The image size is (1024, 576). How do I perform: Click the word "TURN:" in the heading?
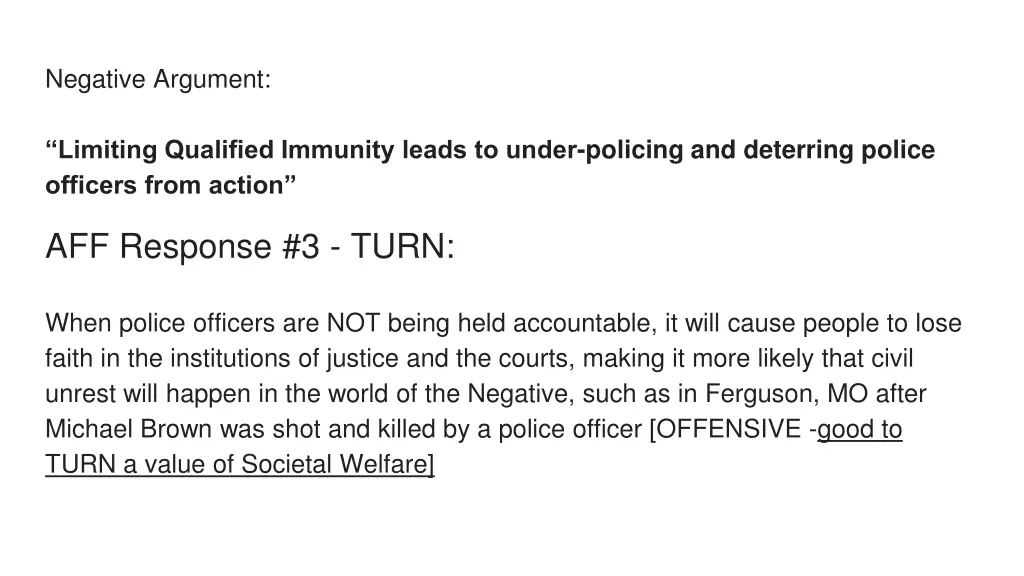[402, 247]
